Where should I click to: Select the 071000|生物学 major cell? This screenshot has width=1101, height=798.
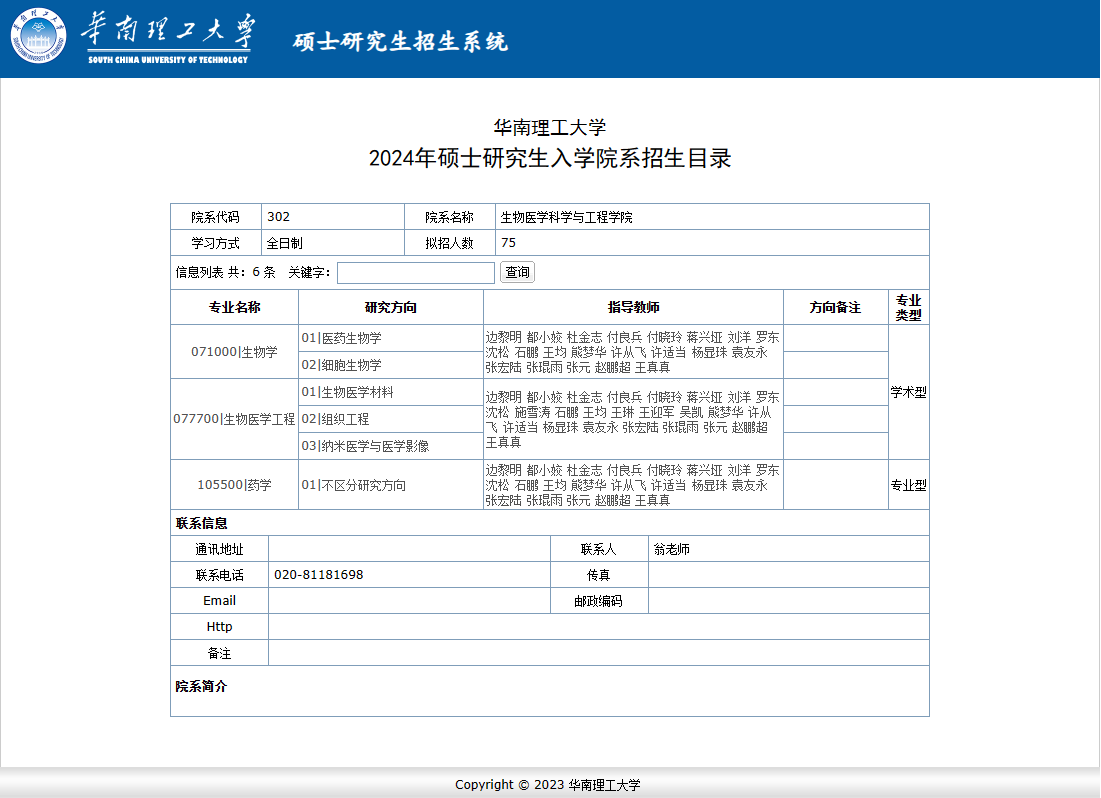(235, 352)
